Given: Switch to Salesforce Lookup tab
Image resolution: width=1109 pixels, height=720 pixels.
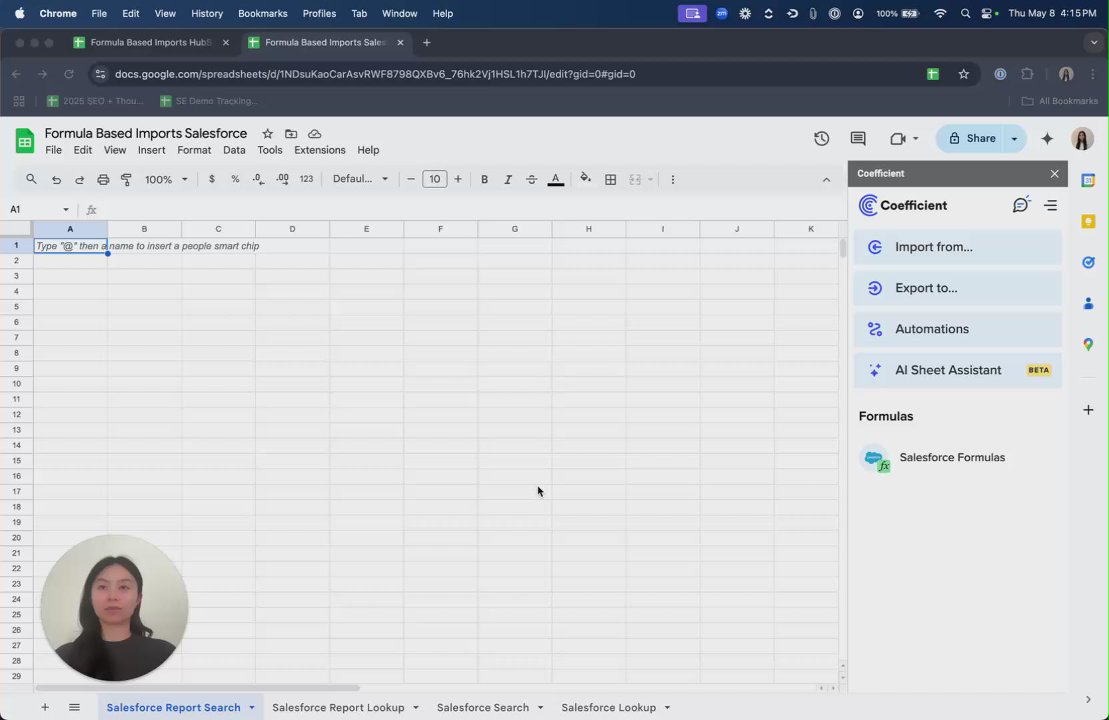Looking at the screenshot, I should pos(608,707).
